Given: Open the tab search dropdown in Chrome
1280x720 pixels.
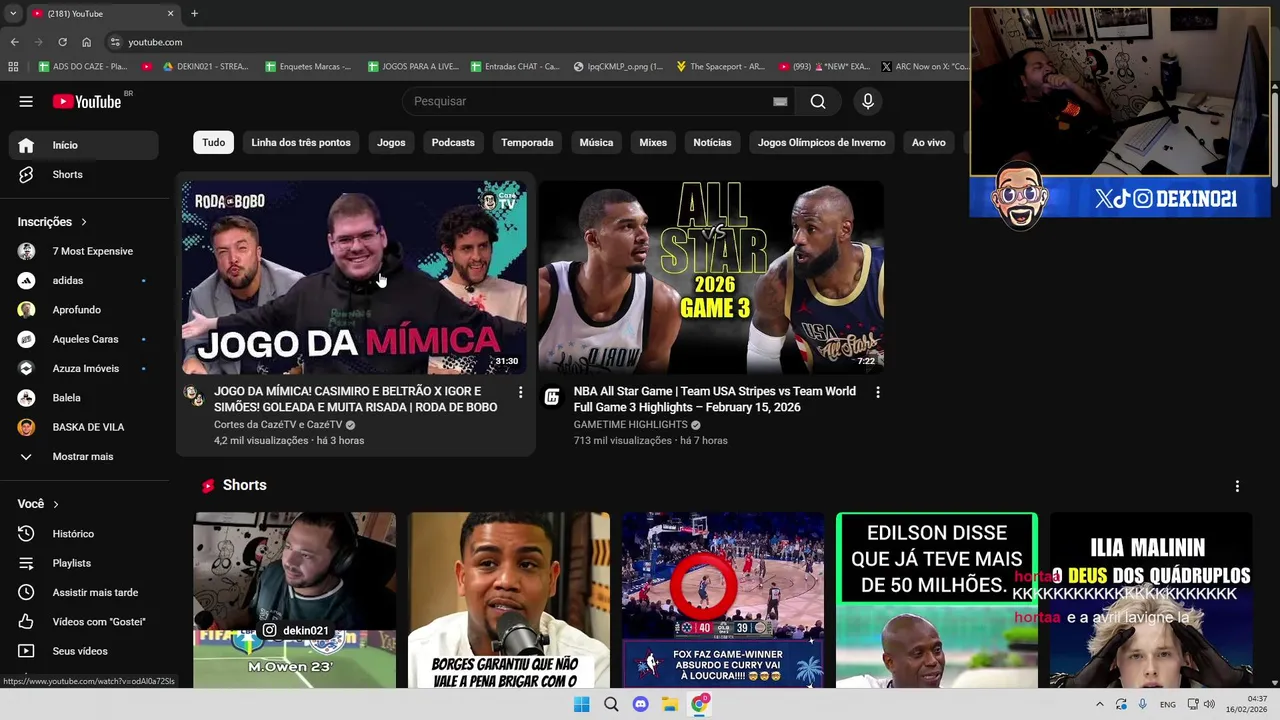Looking at the screenshot, I should pos(13,13).
